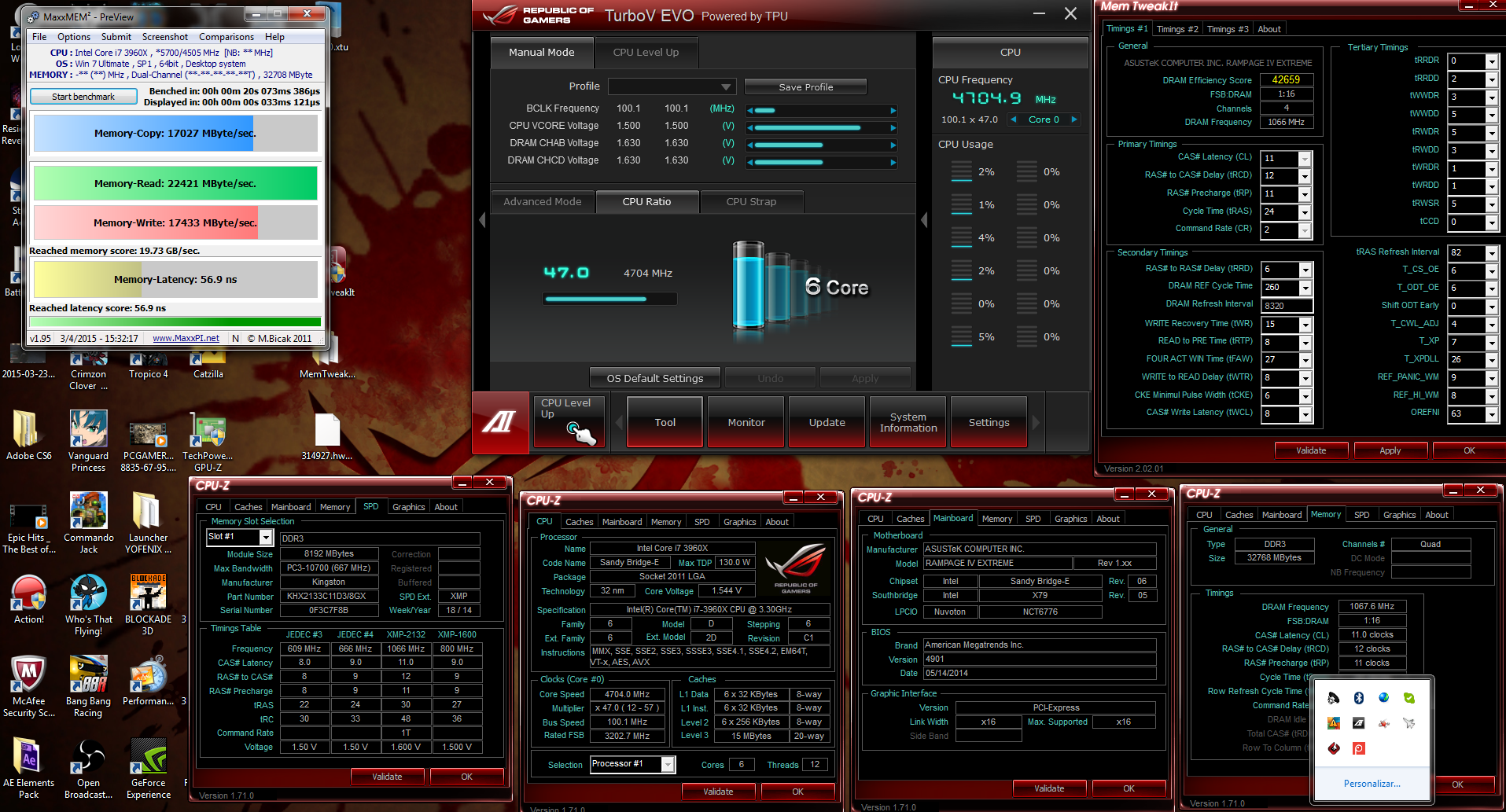Launch Vanguard Princess from the desktop

(88, 440)
